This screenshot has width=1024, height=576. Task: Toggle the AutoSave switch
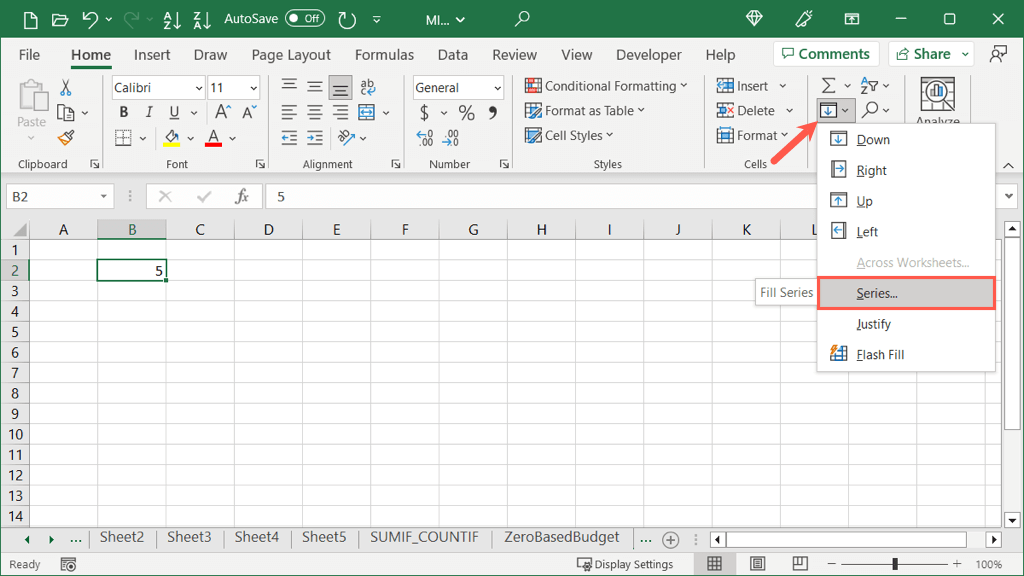click(305, 19)
